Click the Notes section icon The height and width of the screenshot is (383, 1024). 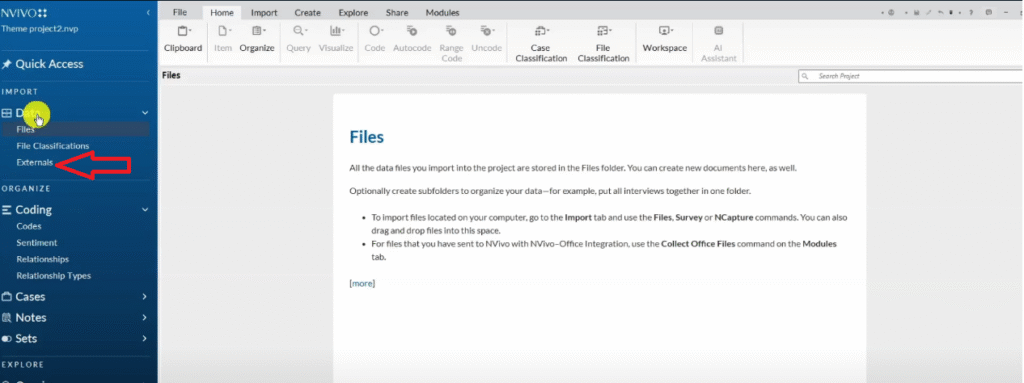7,318
